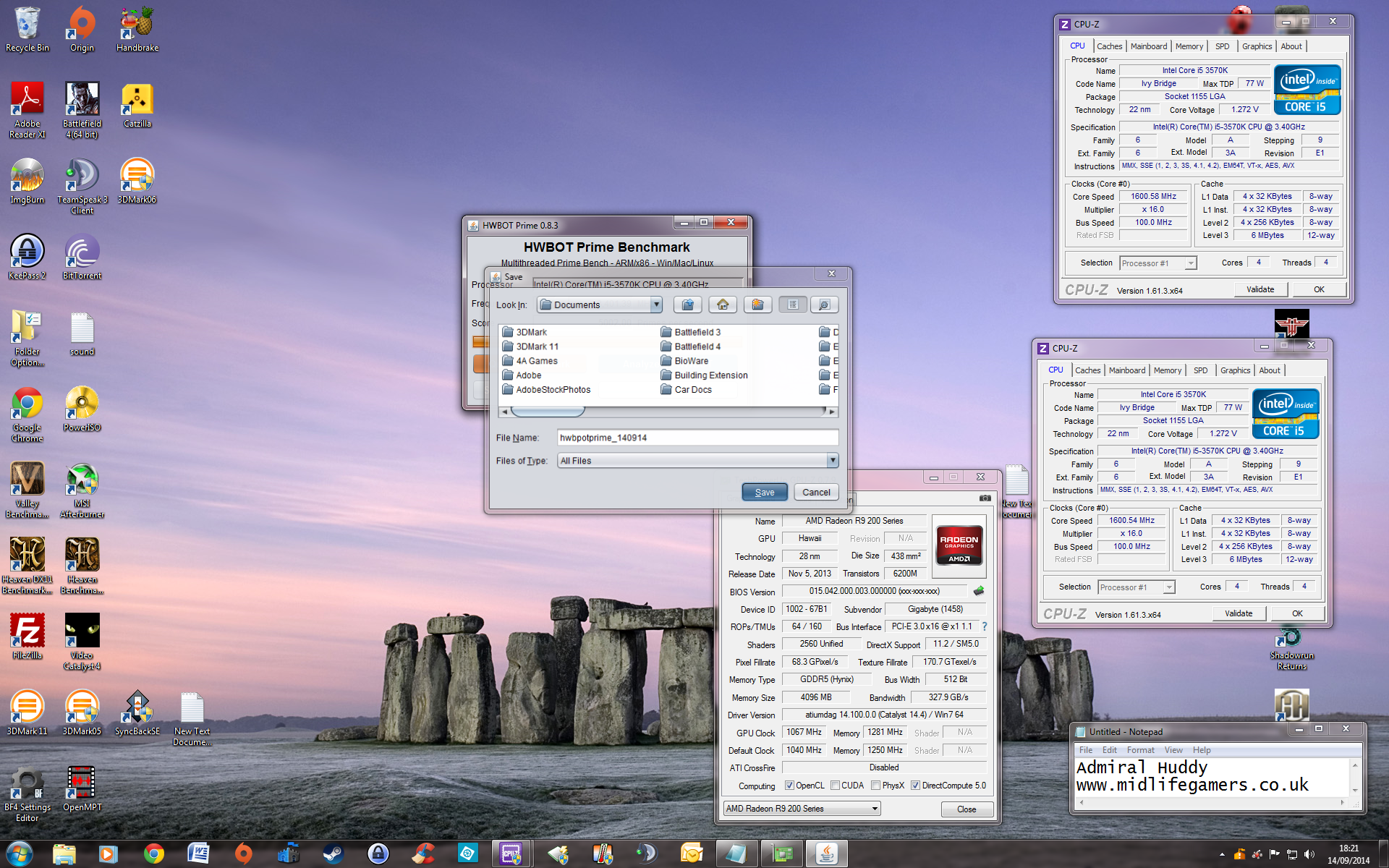The image size is (1389, 868).
Task: Open Steam from the taskbar
Action: [x=333, y=854]
